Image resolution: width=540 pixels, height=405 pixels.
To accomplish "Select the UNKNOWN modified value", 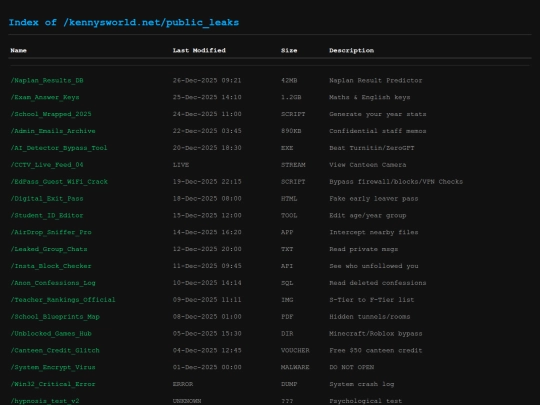I will click(x=187, y=401).
